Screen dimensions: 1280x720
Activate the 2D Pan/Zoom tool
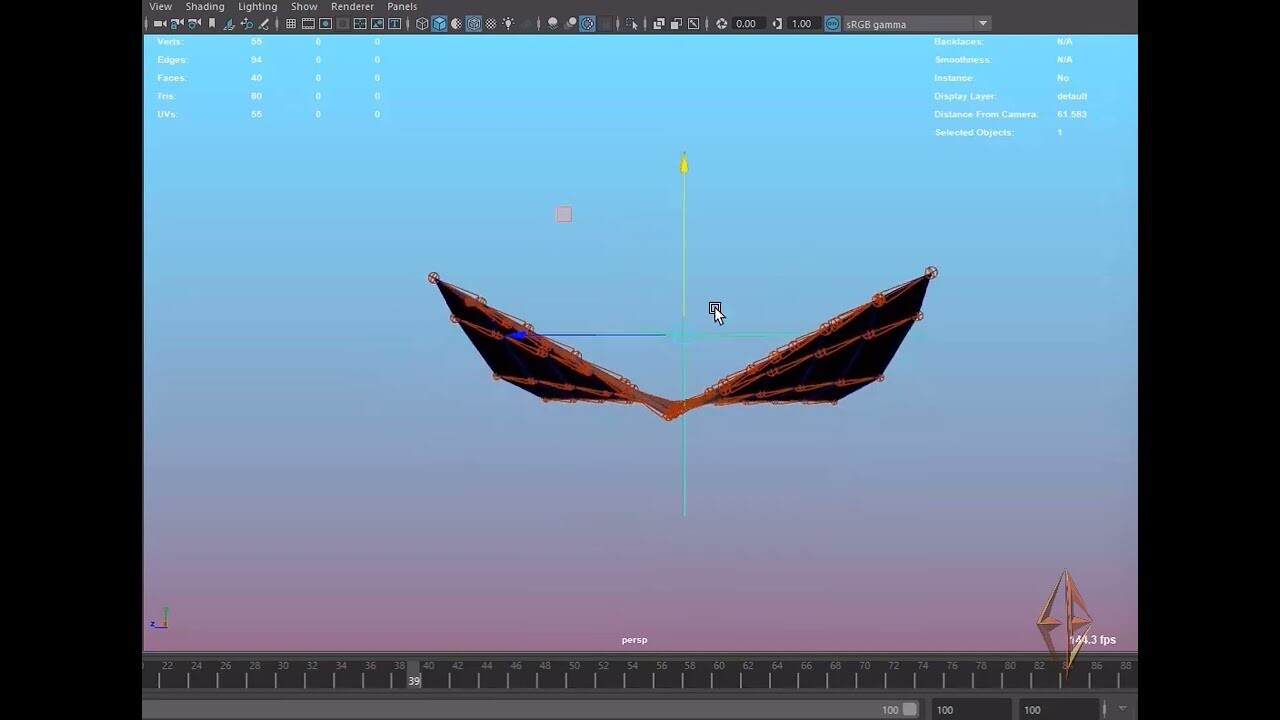247,24
